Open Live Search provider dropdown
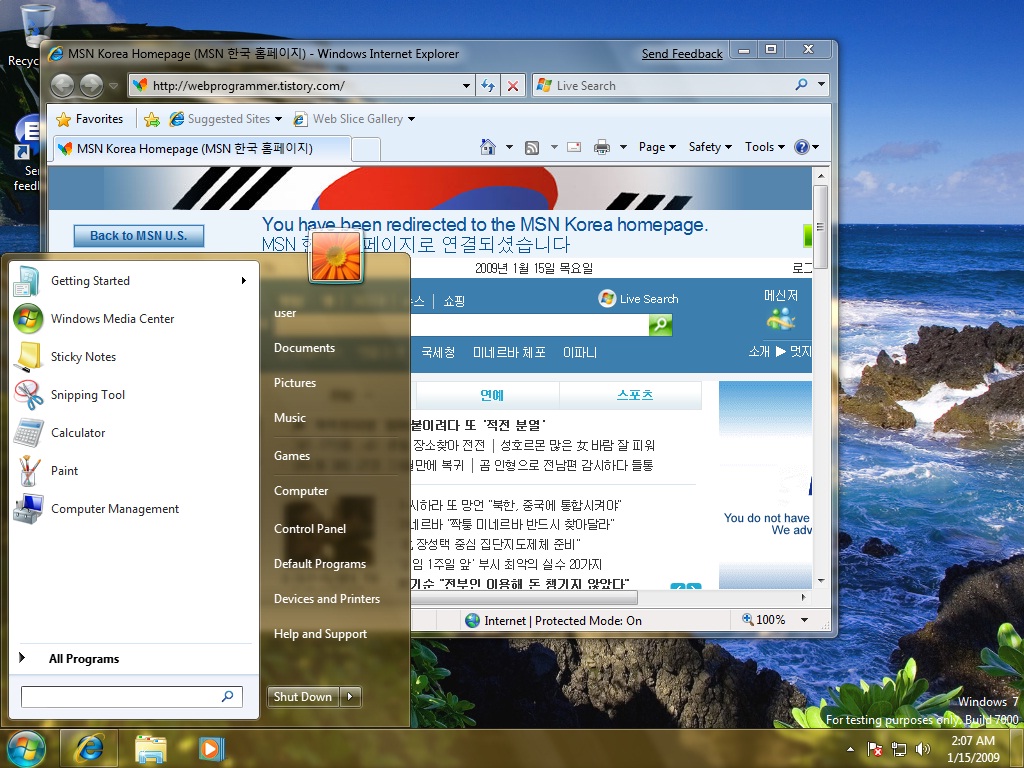This screenshot has width=1024, height=768. (822, 85)
